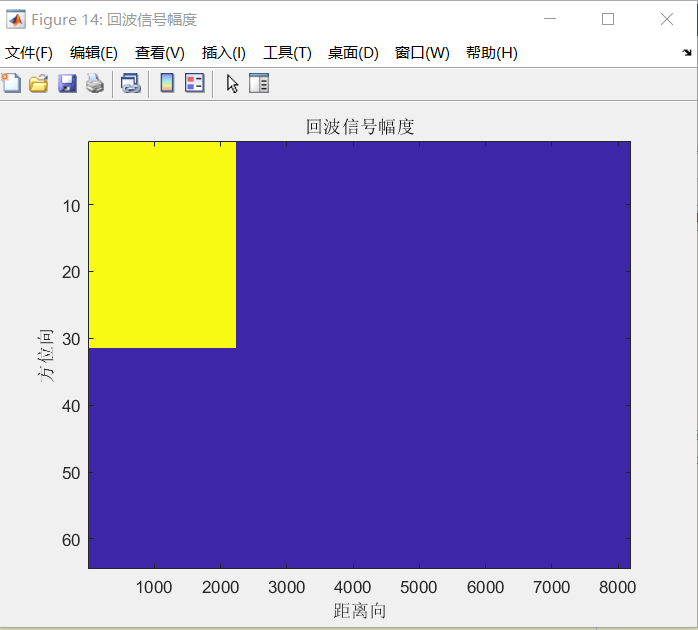Open the 桌面(D) menu
698x630 pixels.
(353, 53)
